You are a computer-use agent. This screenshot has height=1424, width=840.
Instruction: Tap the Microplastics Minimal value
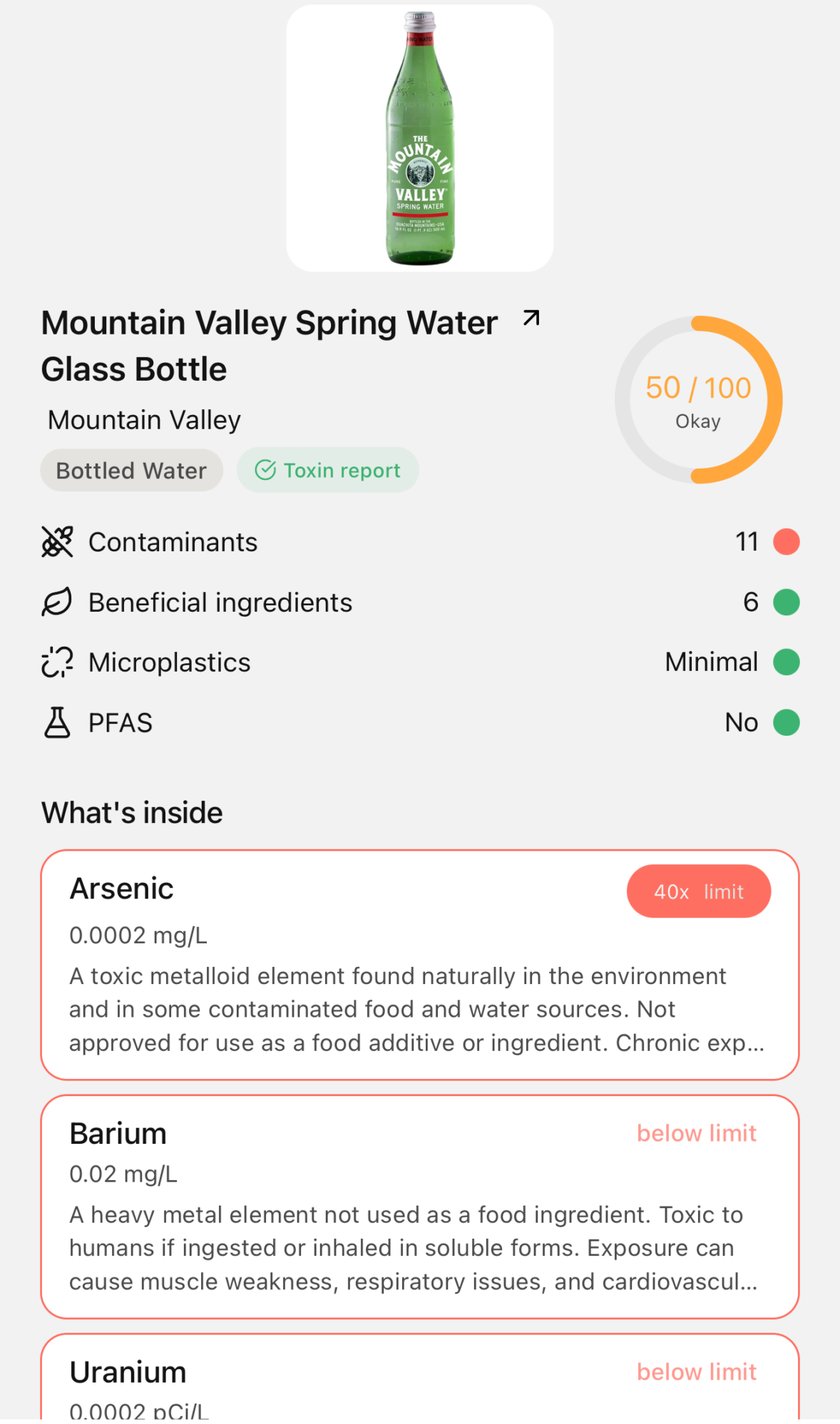coord(711,662)
